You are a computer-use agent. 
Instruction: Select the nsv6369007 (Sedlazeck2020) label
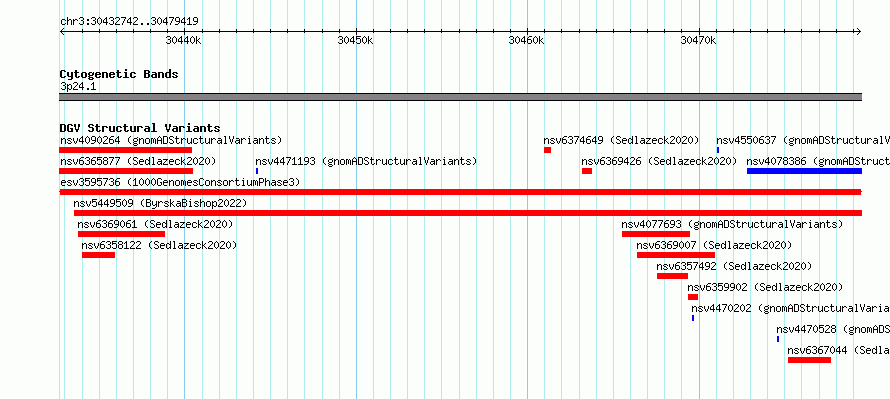point(714,245)
